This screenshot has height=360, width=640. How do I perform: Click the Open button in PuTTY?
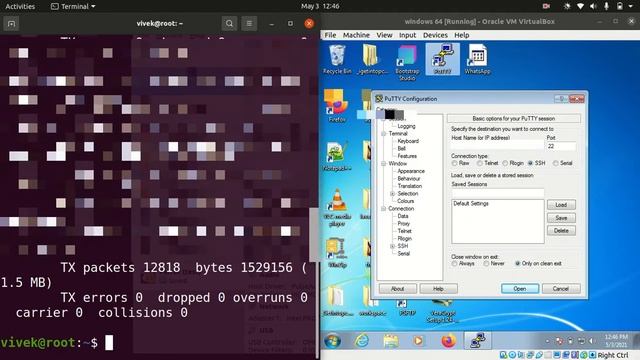[520, 289]
